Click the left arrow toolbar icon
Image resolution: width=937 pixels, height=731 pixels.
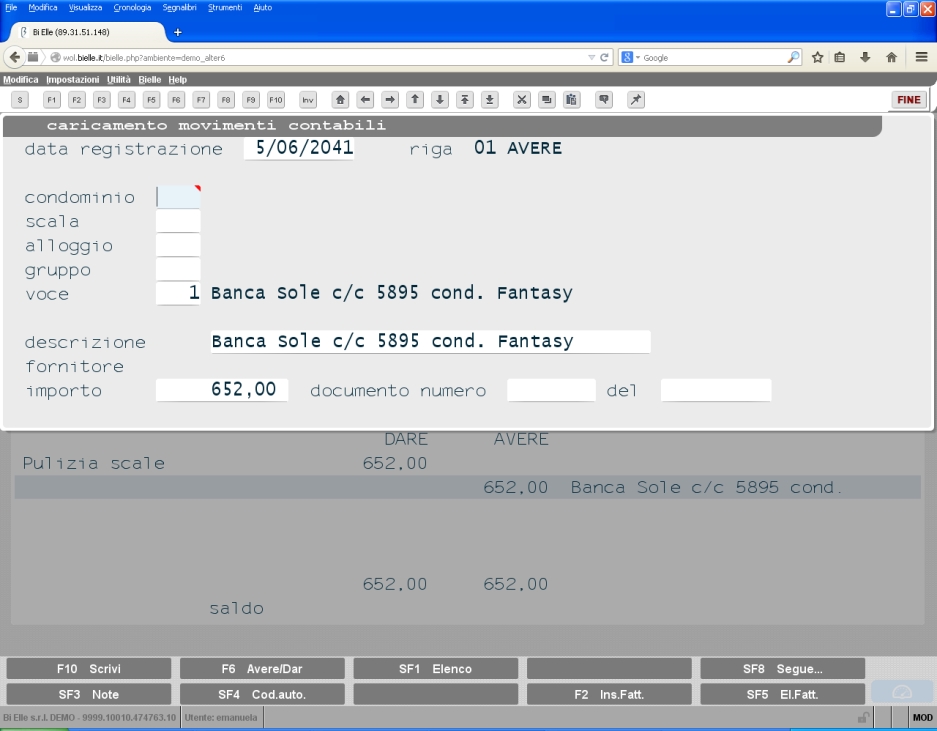click(365, 100)
